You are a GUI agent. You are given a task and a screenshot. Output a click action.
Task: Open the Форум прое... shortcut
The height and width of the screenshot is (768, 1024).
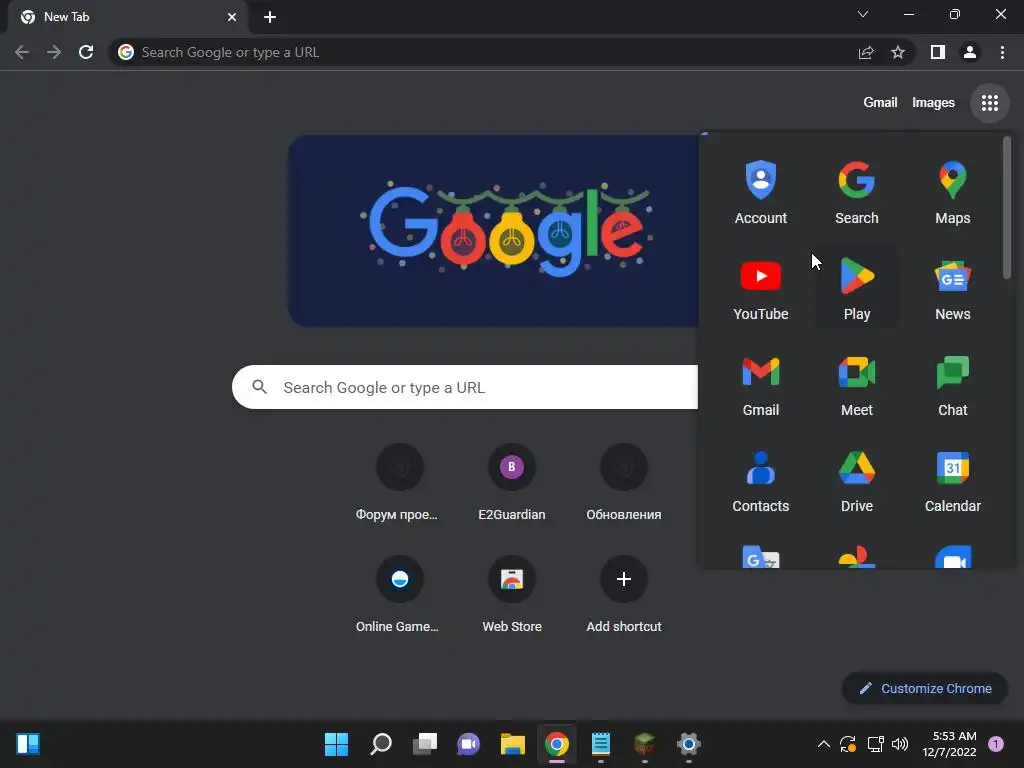tap(400, 484)
